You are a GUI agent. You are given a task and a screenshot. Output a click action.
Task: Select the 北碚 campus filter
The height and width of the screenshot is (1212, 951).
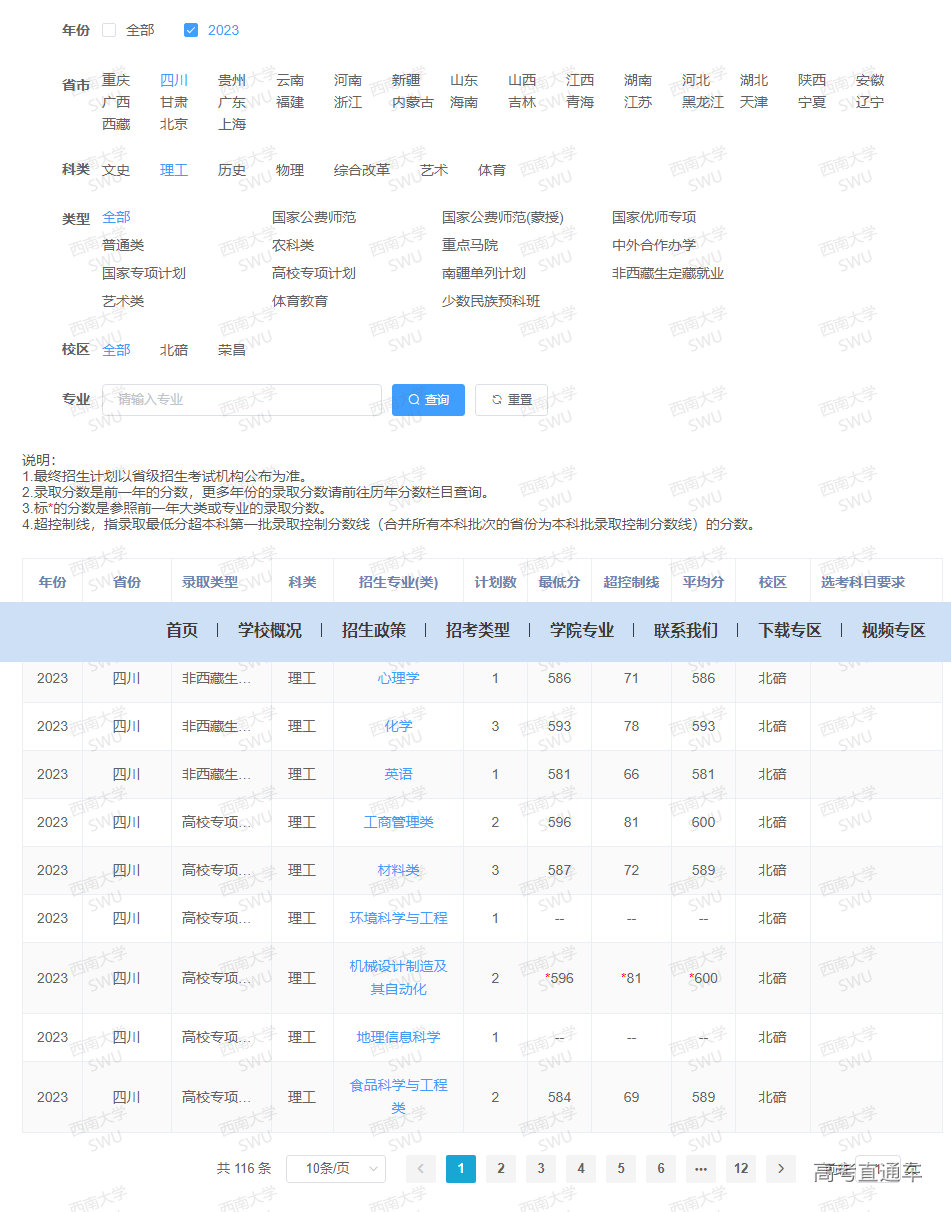click(x=173, y=350)
